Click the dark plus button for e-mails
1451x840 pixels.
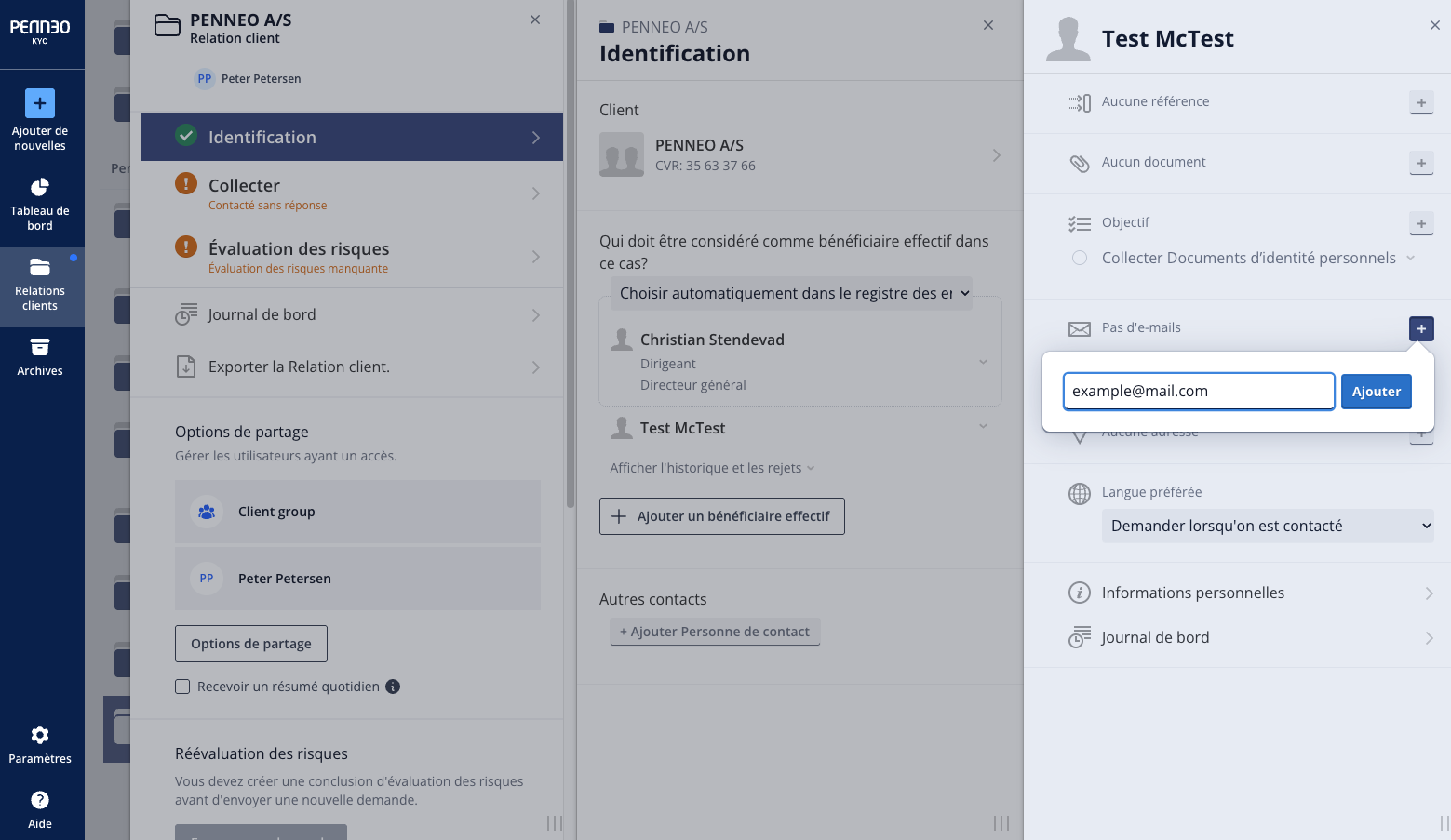(1421, 328)
